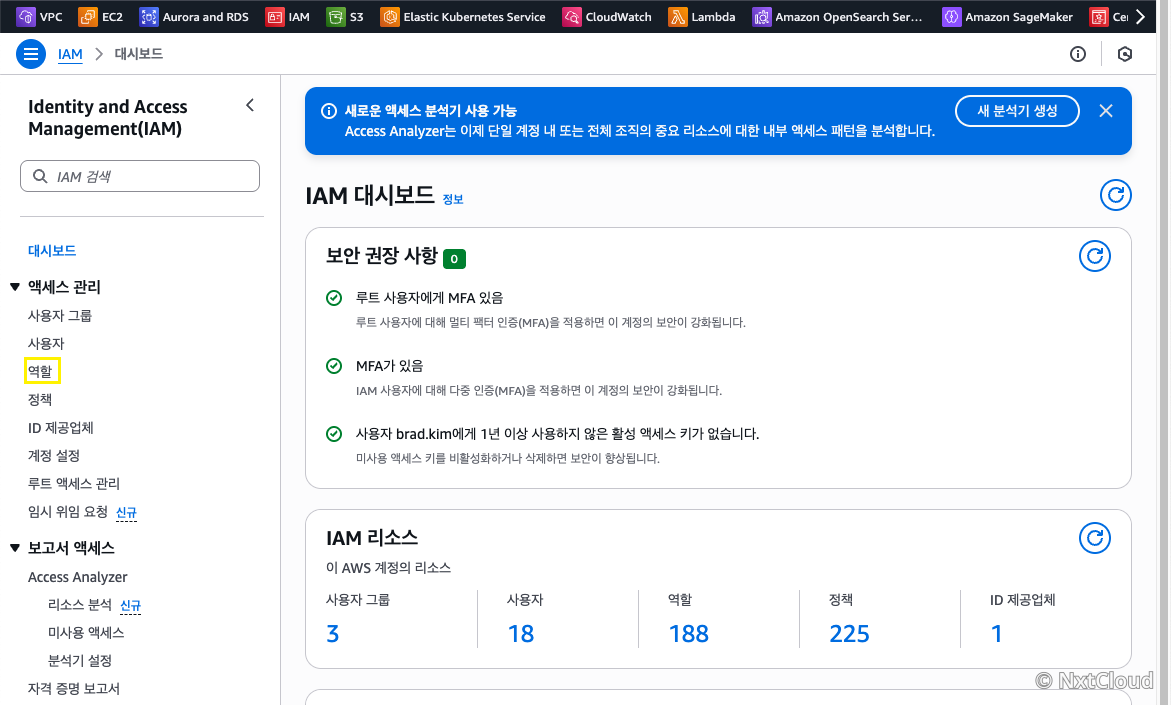Open the Aurora and RDS shortcut icon
1171x705 pixels.
pyautogui.click(x=149, y=16)
